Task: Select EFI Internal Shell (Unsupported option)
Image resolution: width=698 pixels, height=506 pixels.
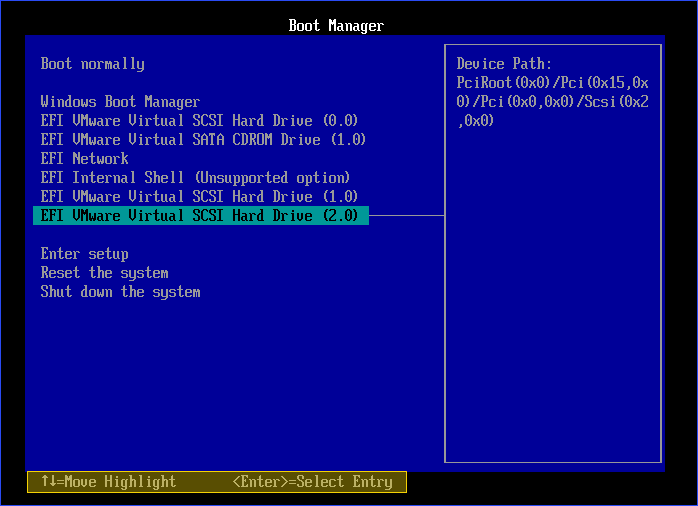Action: pos(195,178)
